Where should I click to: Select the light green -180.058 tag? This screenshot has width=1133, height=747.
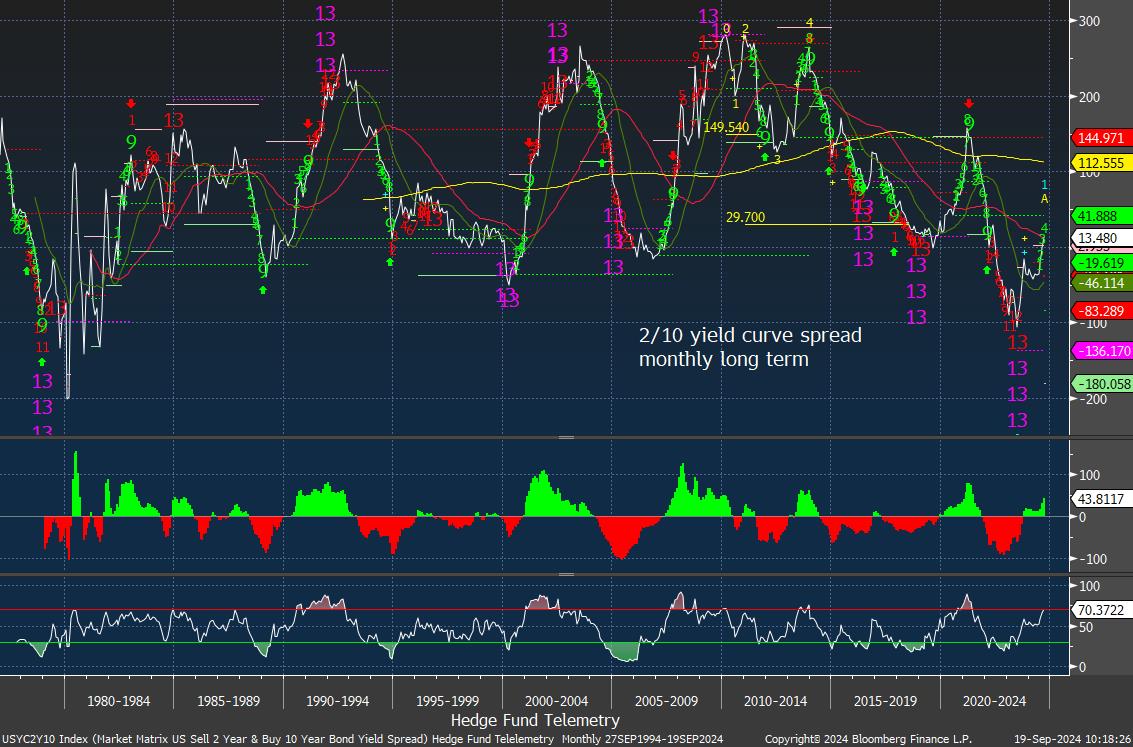(x=1103, y=384)
